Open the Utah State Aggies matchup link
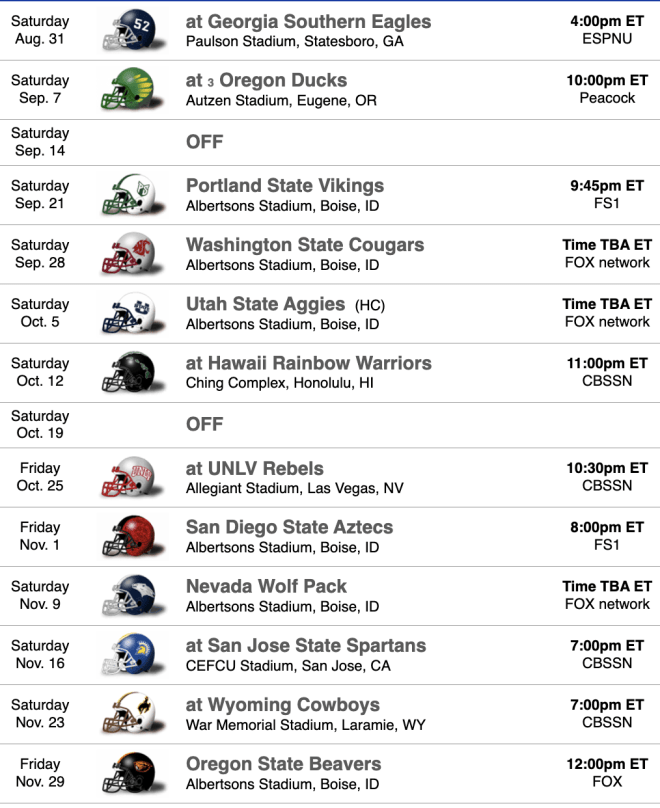660x808 pixels. click(265, 304)
